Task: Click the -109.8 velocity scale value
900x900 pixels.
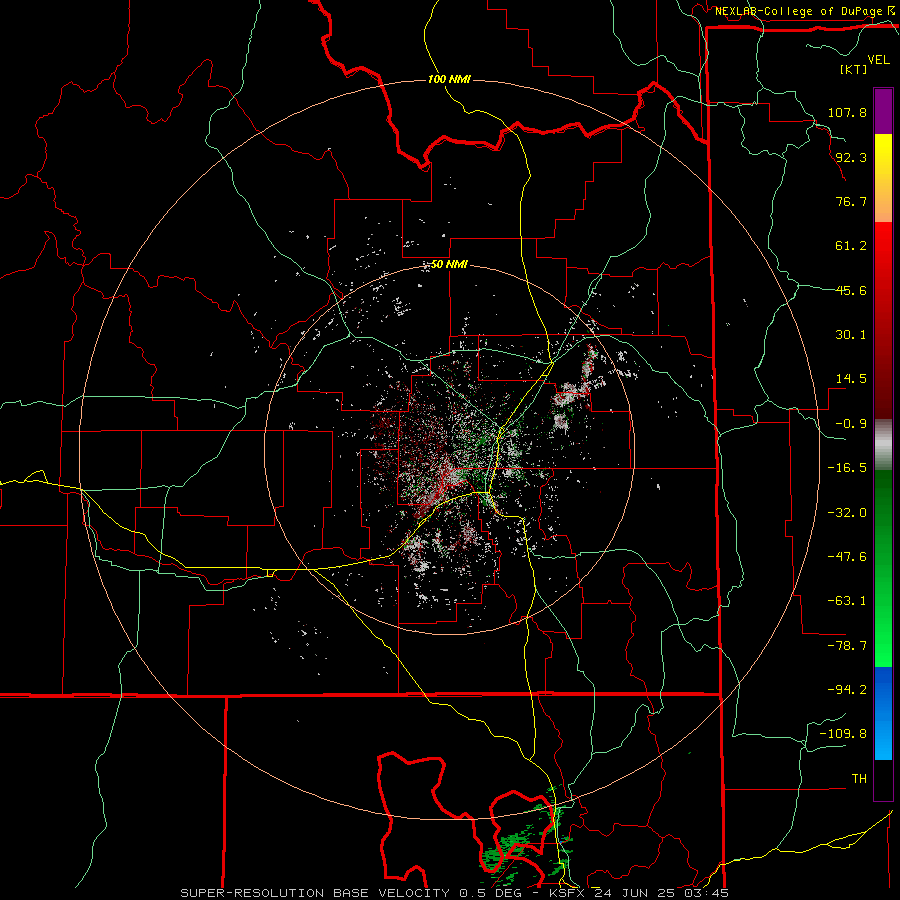Action: (x=843, y=734)
